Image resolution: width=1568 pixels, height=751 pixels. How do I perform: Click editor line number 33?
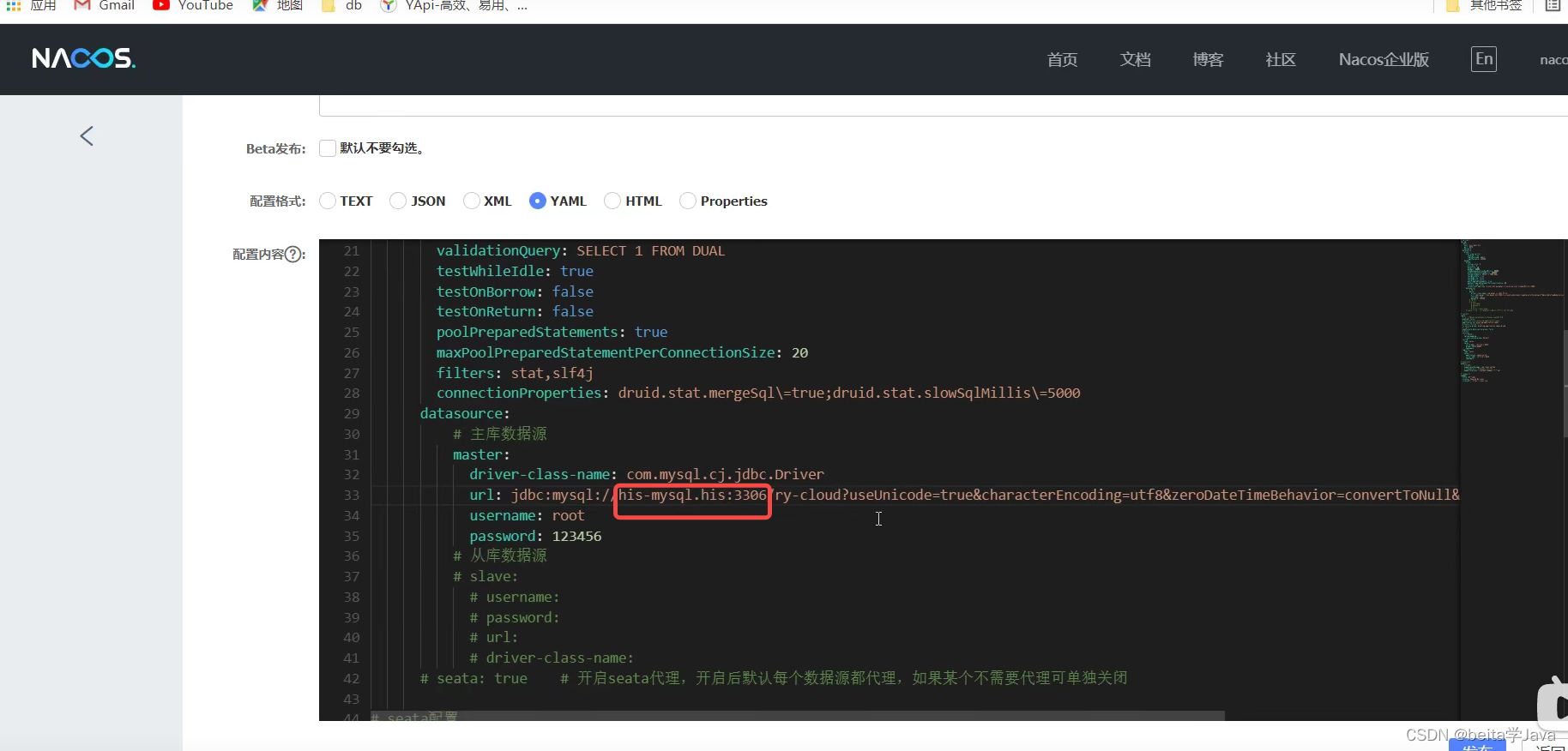click(352, 495)
